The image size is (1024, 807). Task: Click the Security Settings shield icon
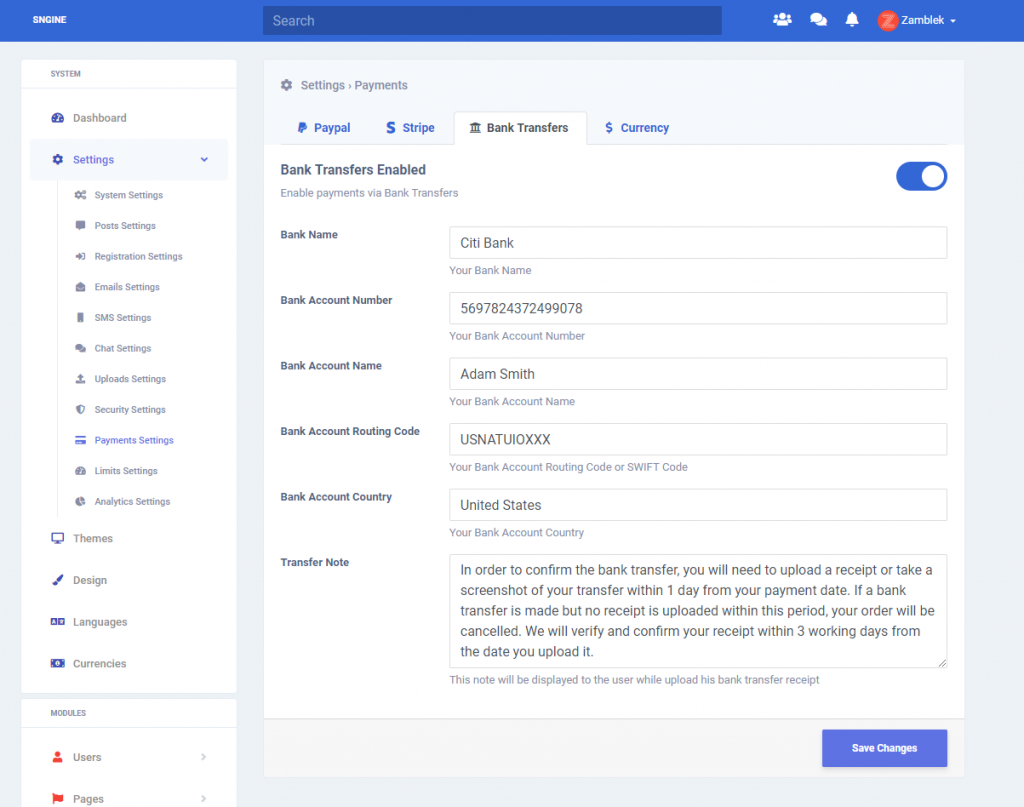80,409
